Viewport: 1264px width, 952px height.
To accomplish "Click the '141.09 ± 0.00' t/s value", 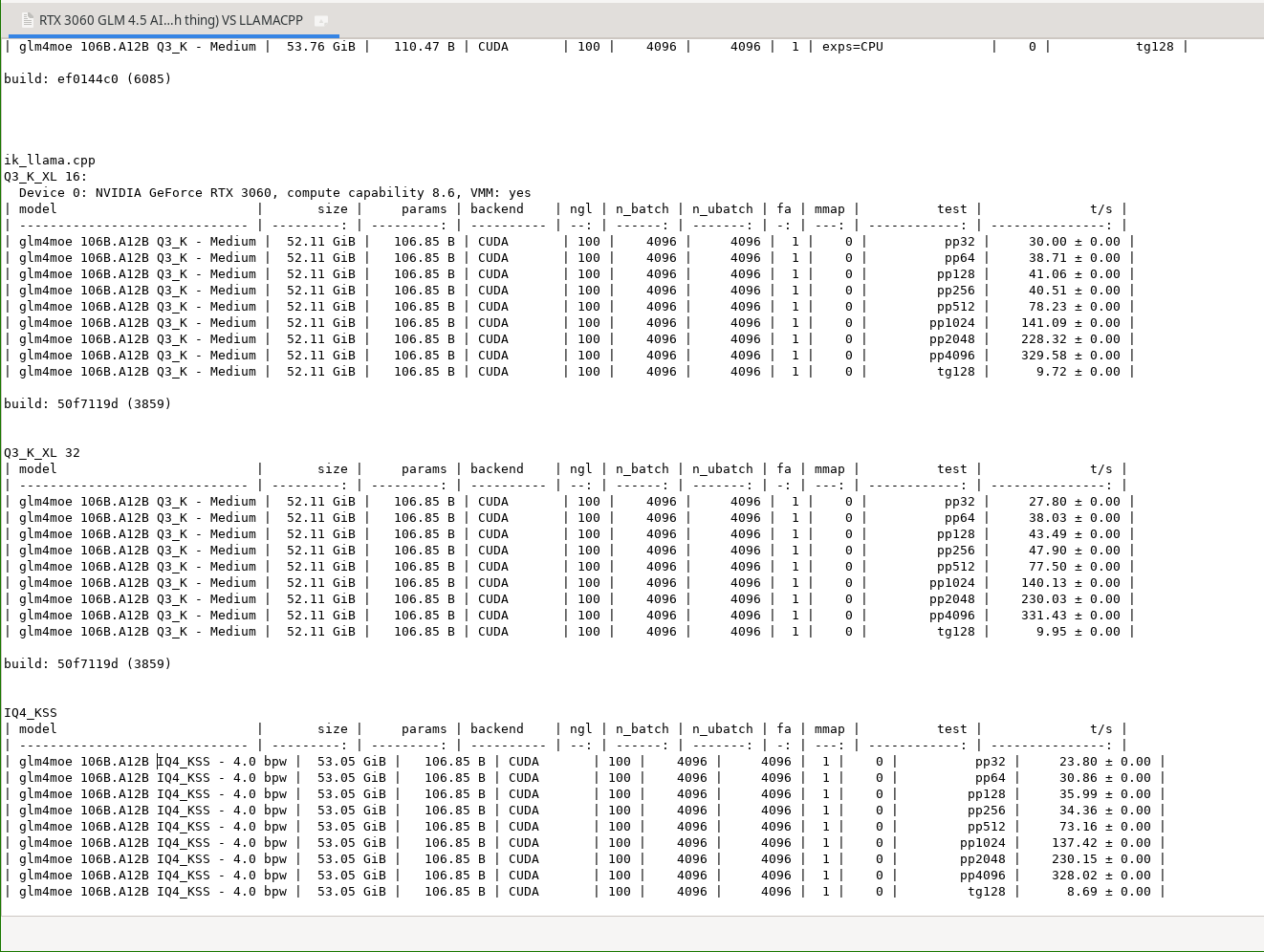I will click(1071, 323).
